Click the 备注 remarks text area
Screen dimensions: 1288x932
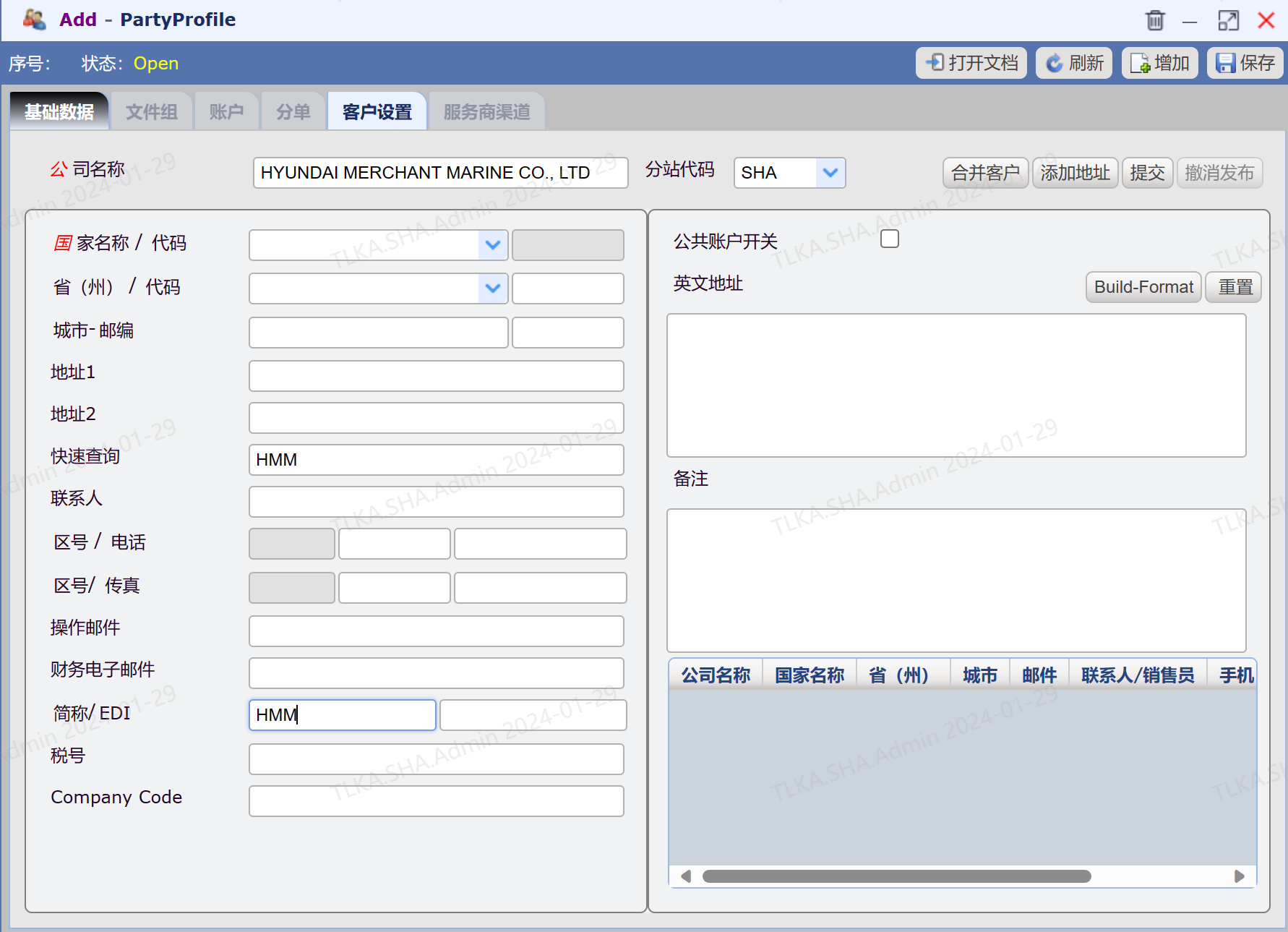click(956, 581)
